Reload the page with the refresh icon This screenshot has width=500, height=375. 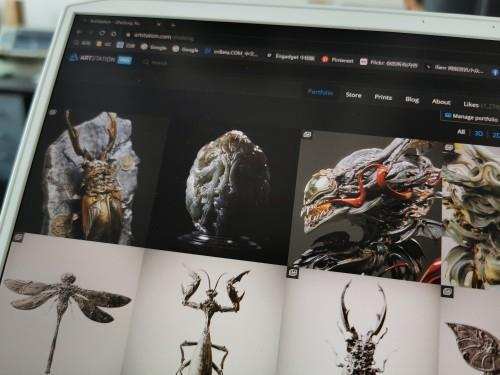click(x=102, y=33)
